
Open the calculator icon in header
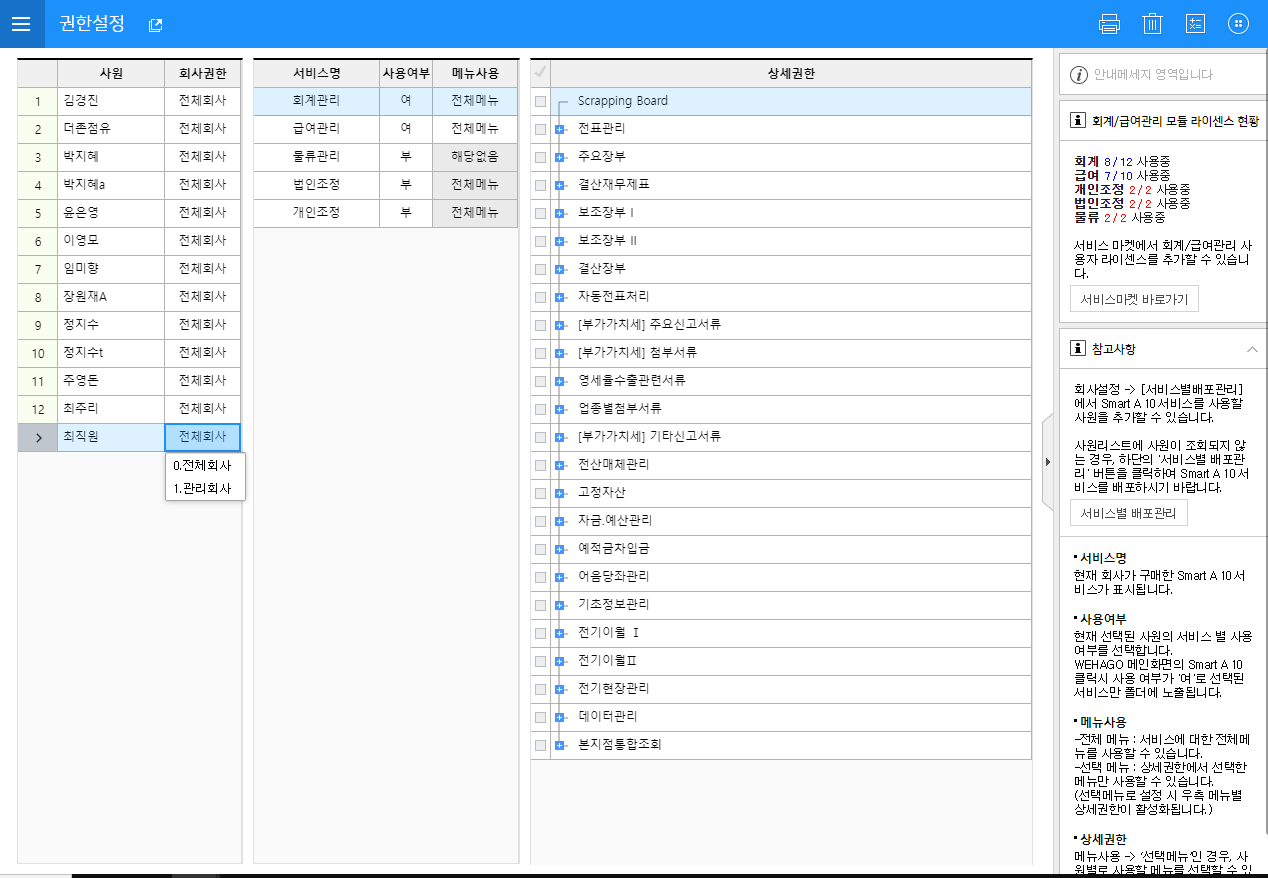pyautogui.click(x=1194, y=24)
